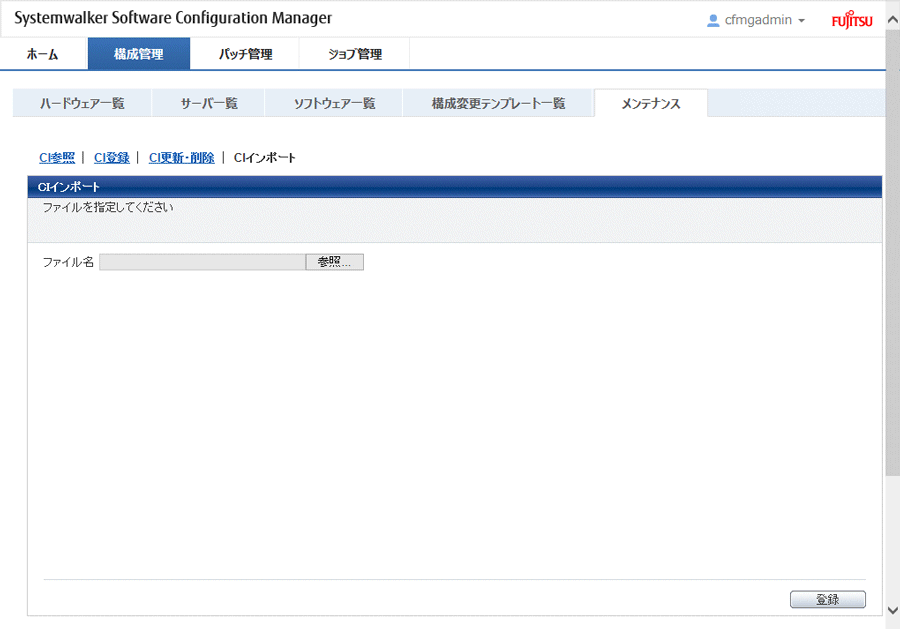Follow the CI更新・削除 link

(x=181, y=157)
